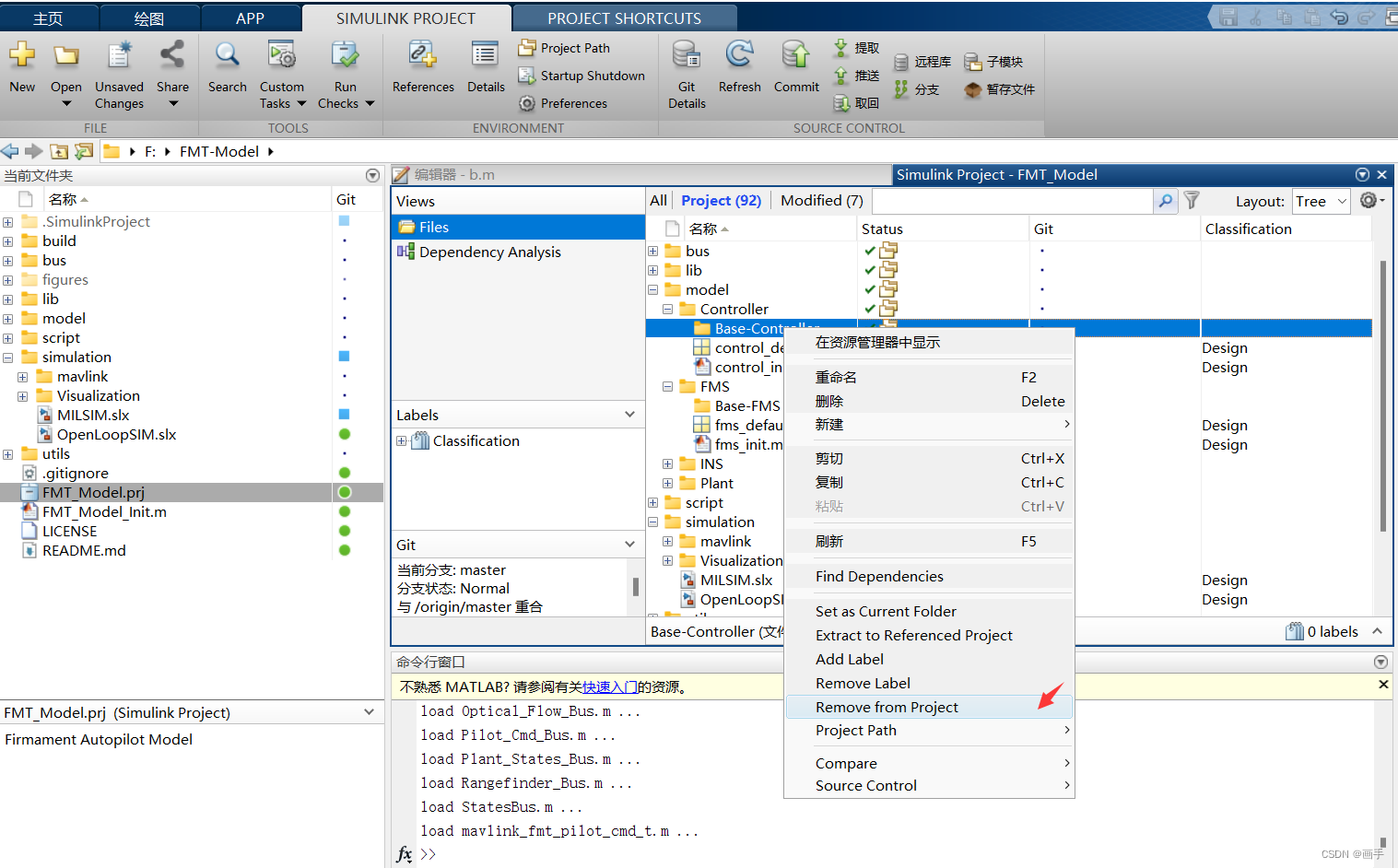
Task: Open project Details
Action: point(486,55)
